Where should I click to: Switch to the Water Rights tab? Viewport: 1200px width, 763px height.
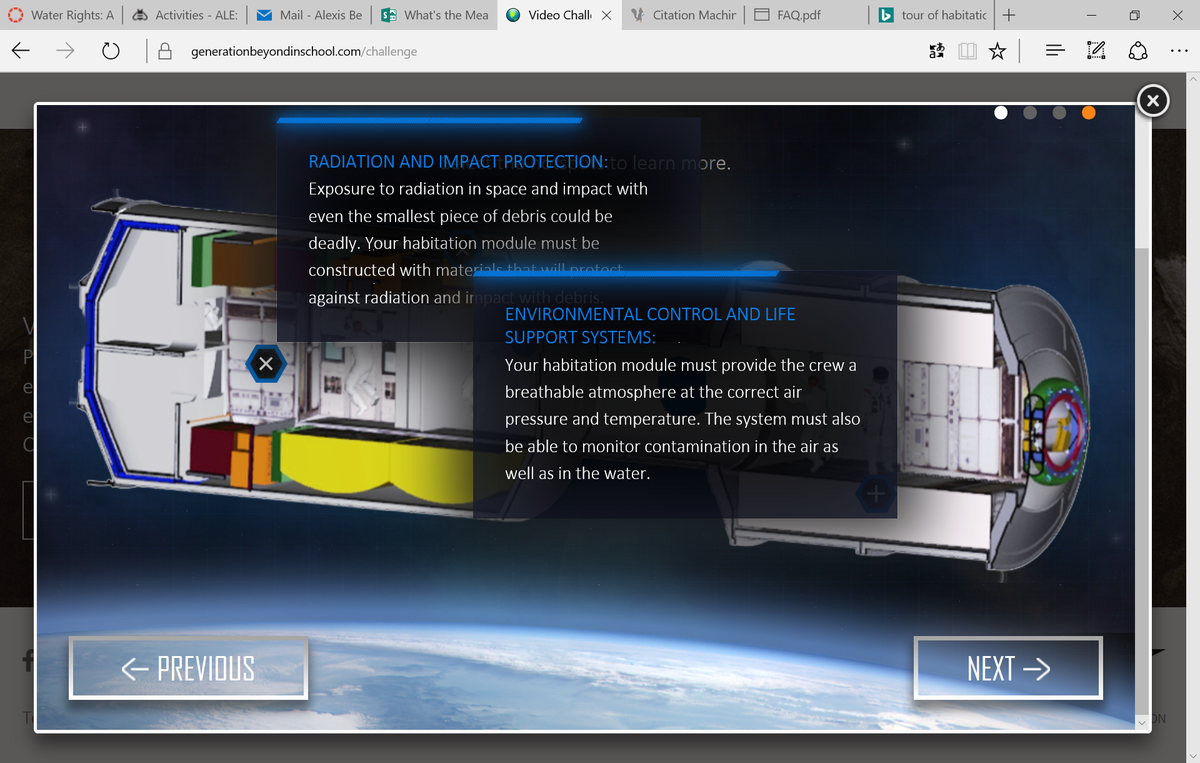point(61,15)
